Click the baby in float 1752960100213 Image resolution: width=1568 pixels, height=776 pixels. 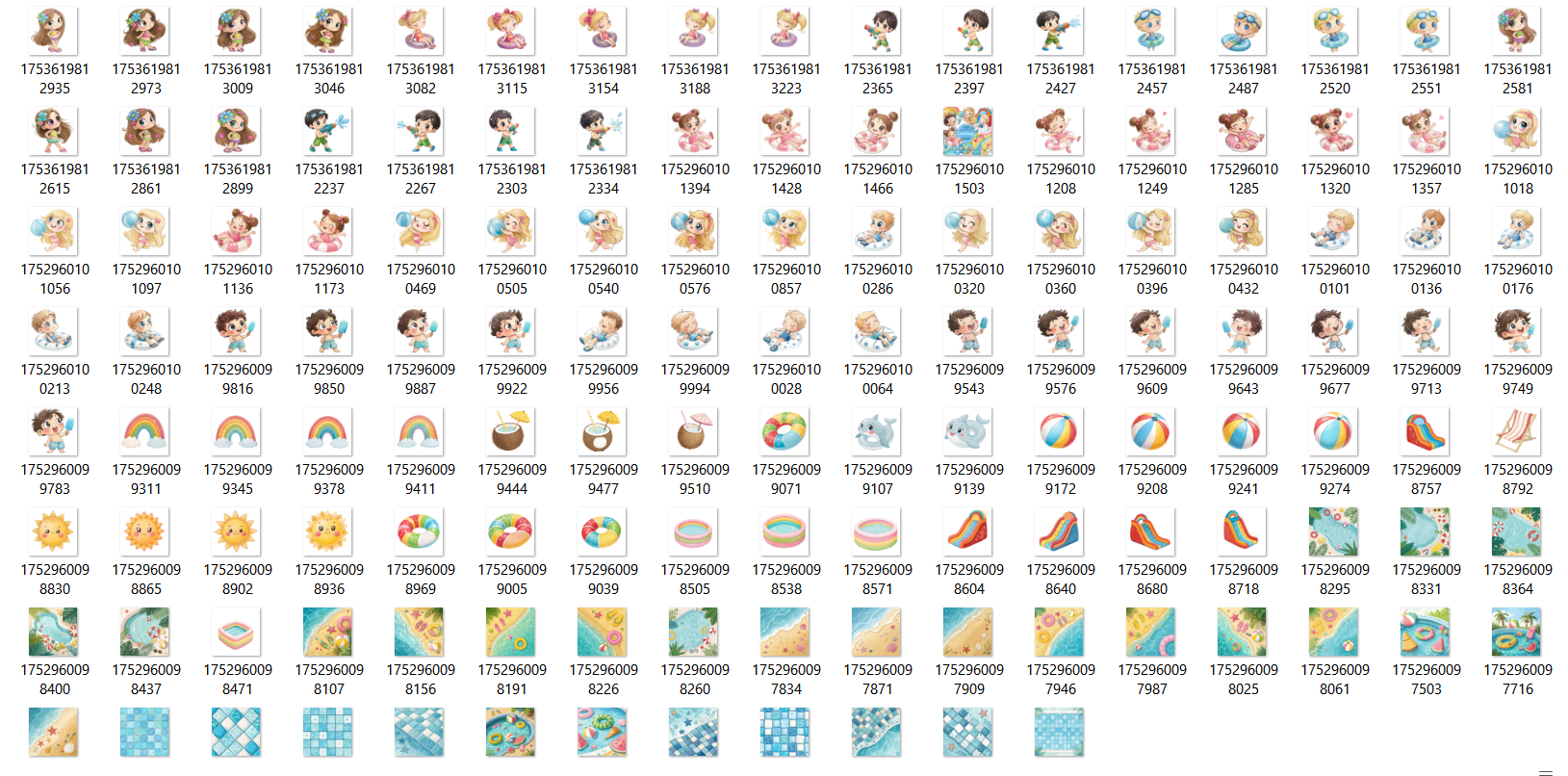click(x=54, y=332)
